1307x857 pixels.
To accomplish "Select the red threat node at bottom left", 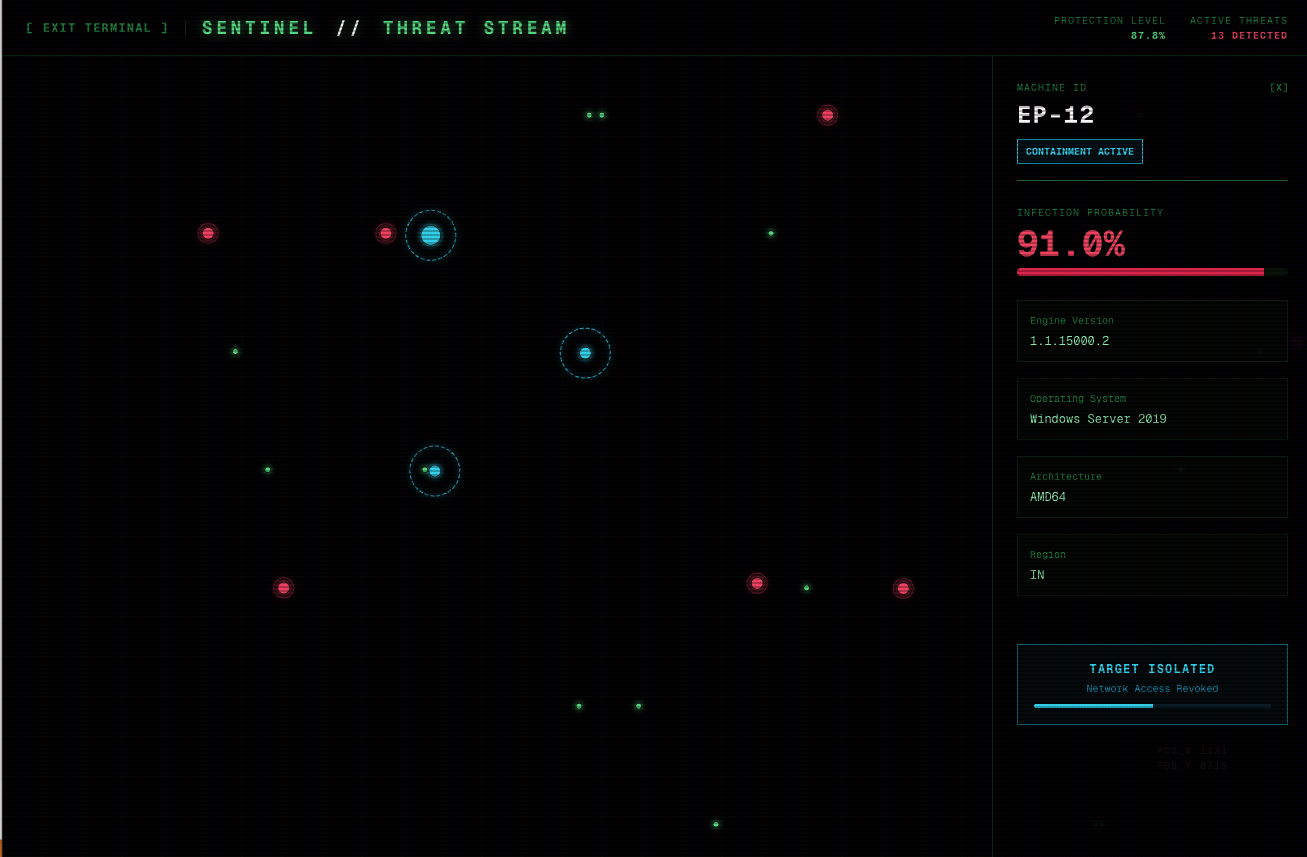I will click(x=283, y=588).
